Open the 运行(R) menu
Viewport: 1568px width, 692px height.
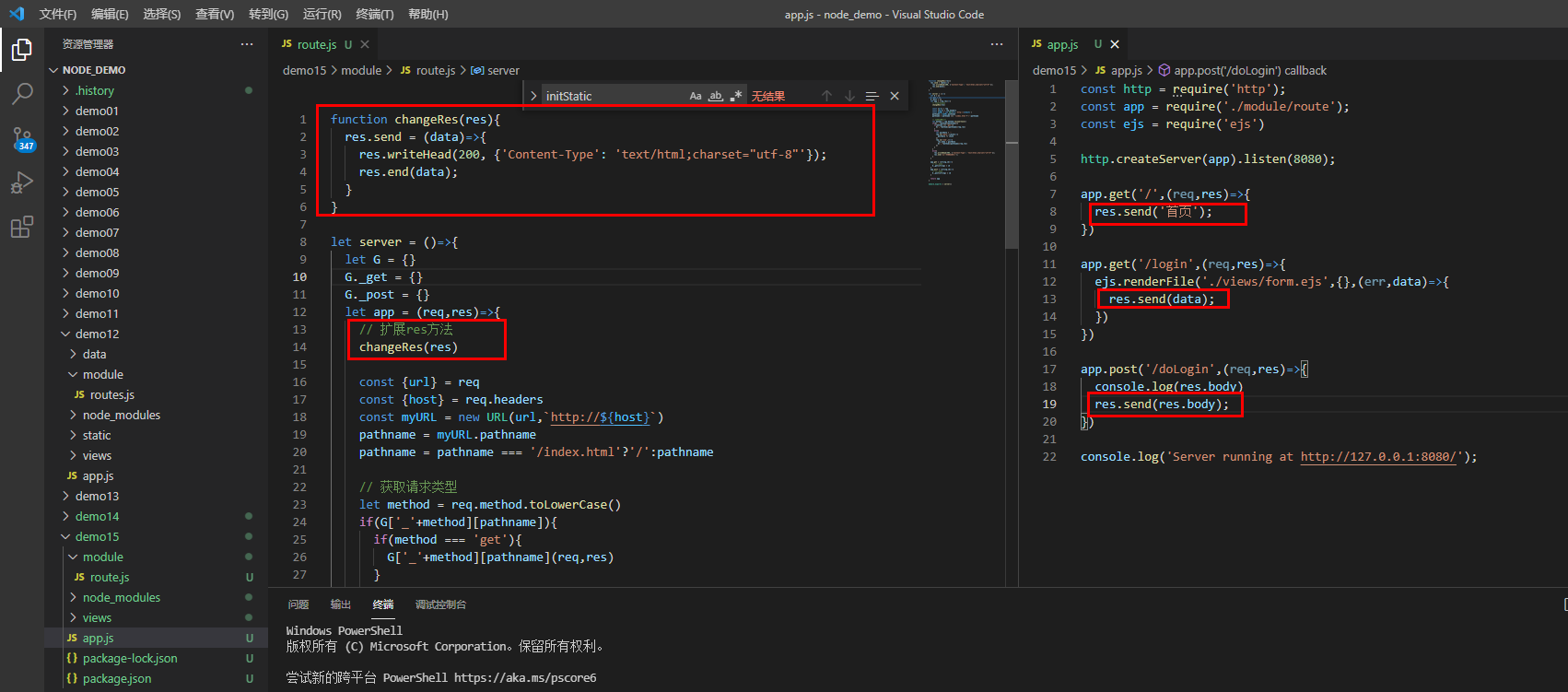click(x=322, y=14)
